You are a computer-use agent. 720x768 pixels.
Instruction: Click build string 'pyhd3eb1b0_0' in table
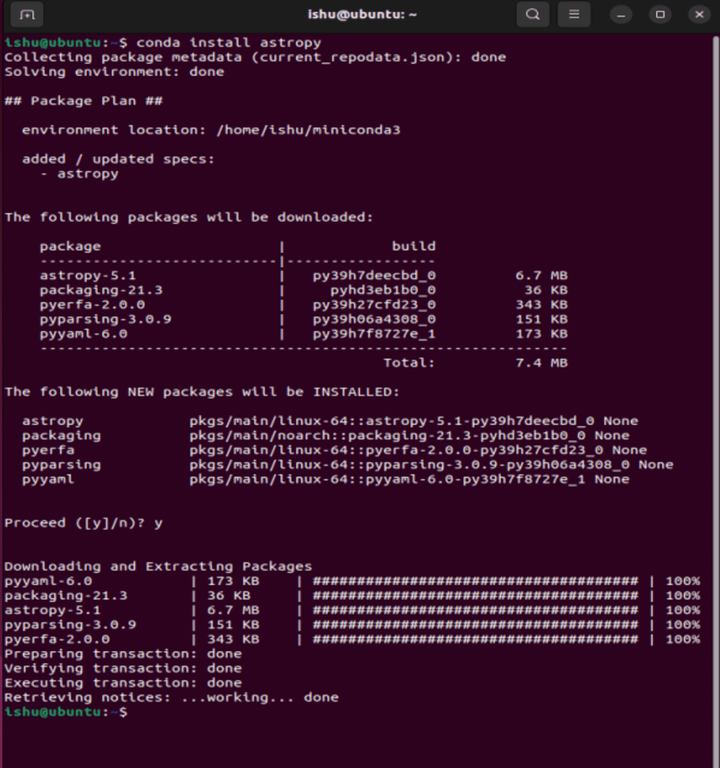pos(383,290)
